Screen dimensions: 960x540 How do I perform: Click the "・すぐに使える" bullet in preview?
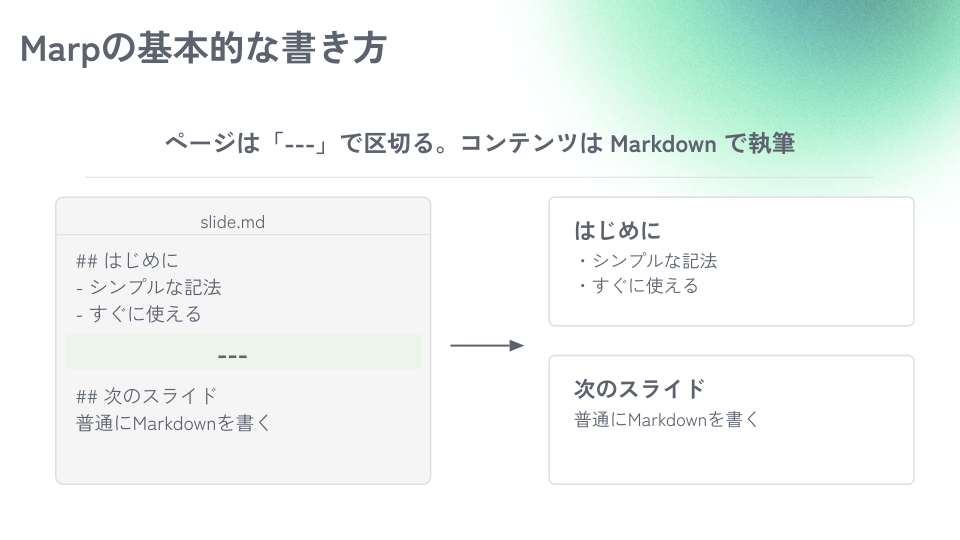coord(636,286)
